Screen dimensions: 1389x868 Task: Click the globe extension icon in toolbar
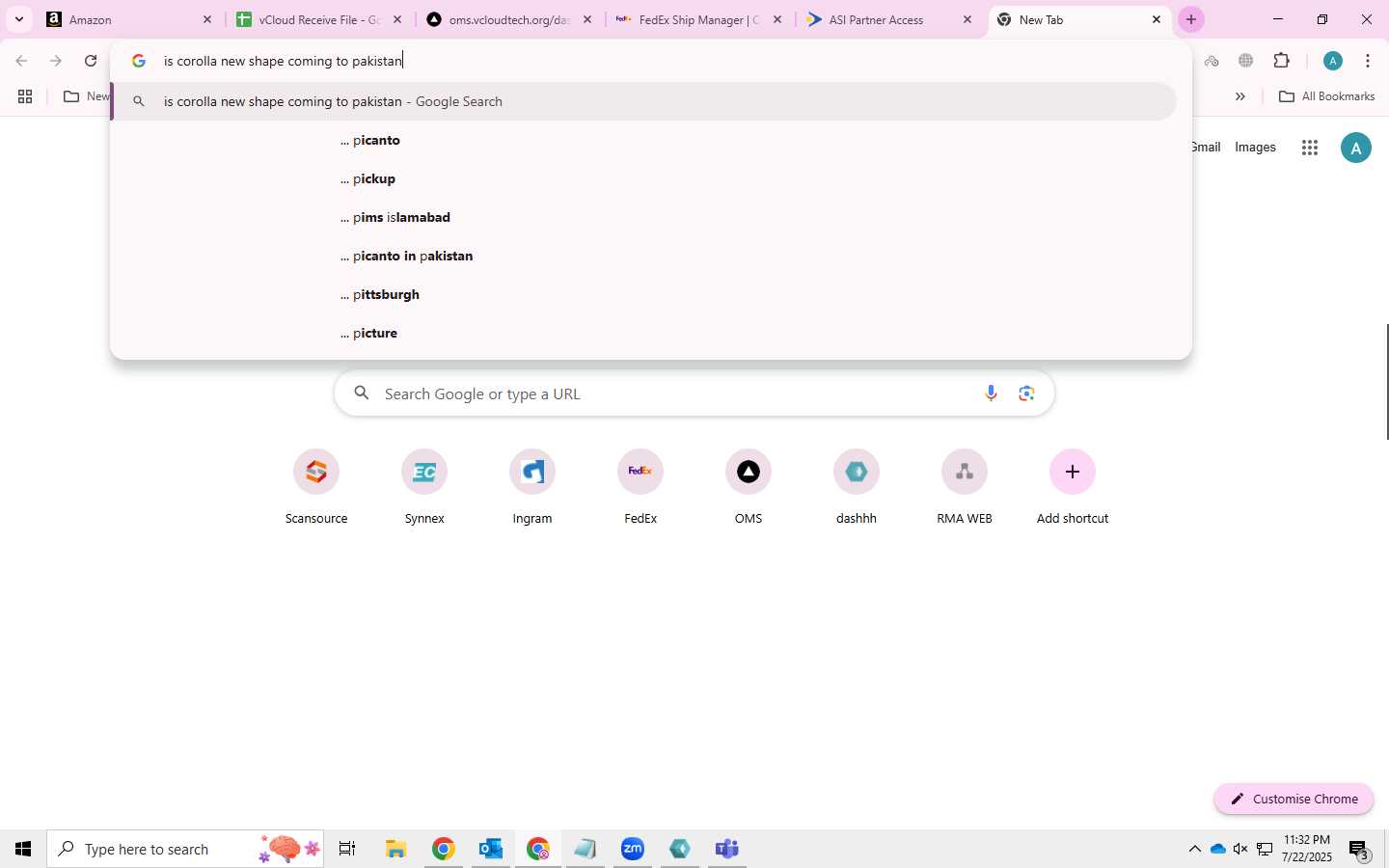tap(1246, 61)
